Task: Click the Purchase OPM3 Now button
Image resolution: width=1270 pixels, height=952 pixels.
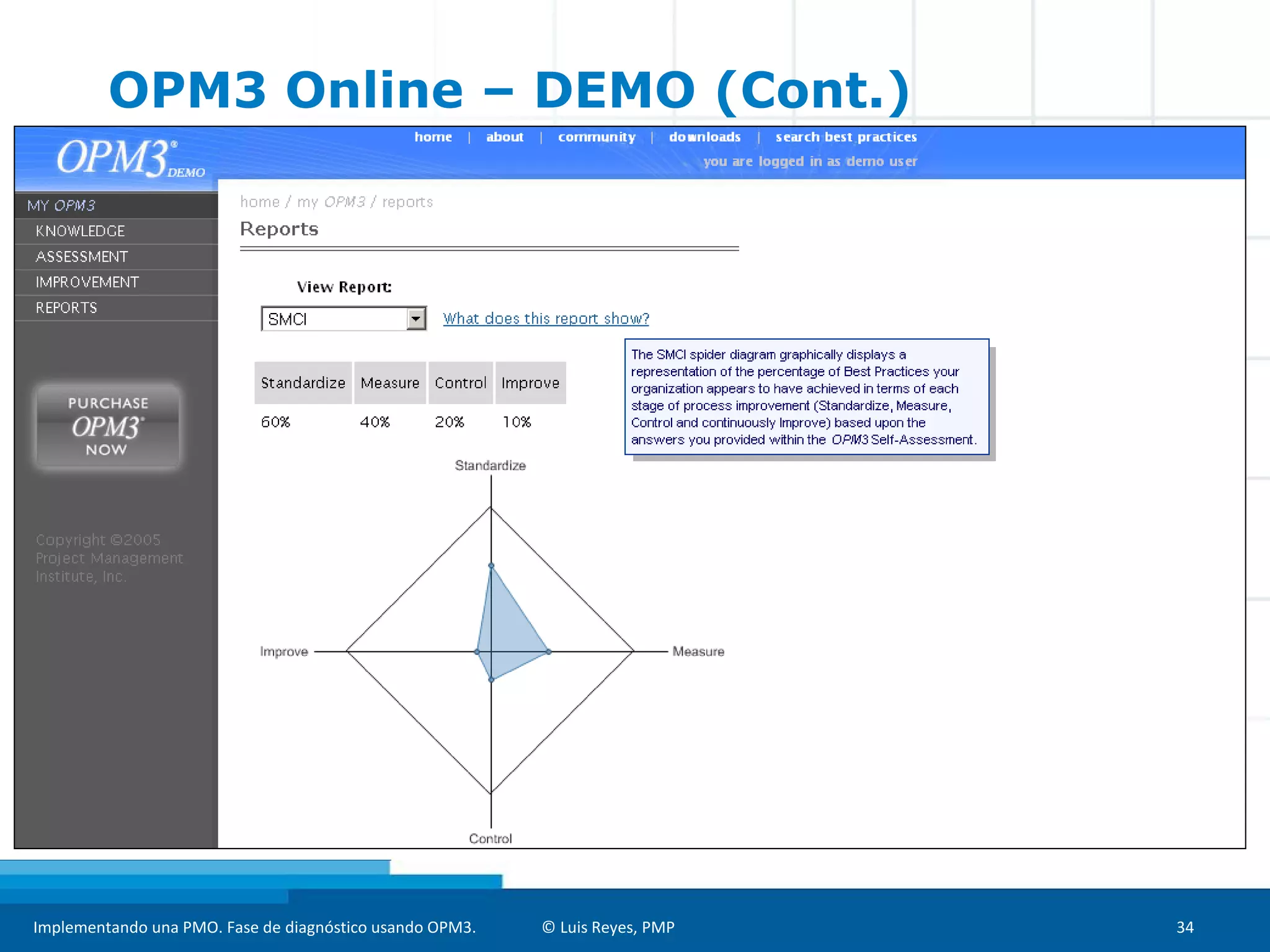Action: tap(108, 426)
